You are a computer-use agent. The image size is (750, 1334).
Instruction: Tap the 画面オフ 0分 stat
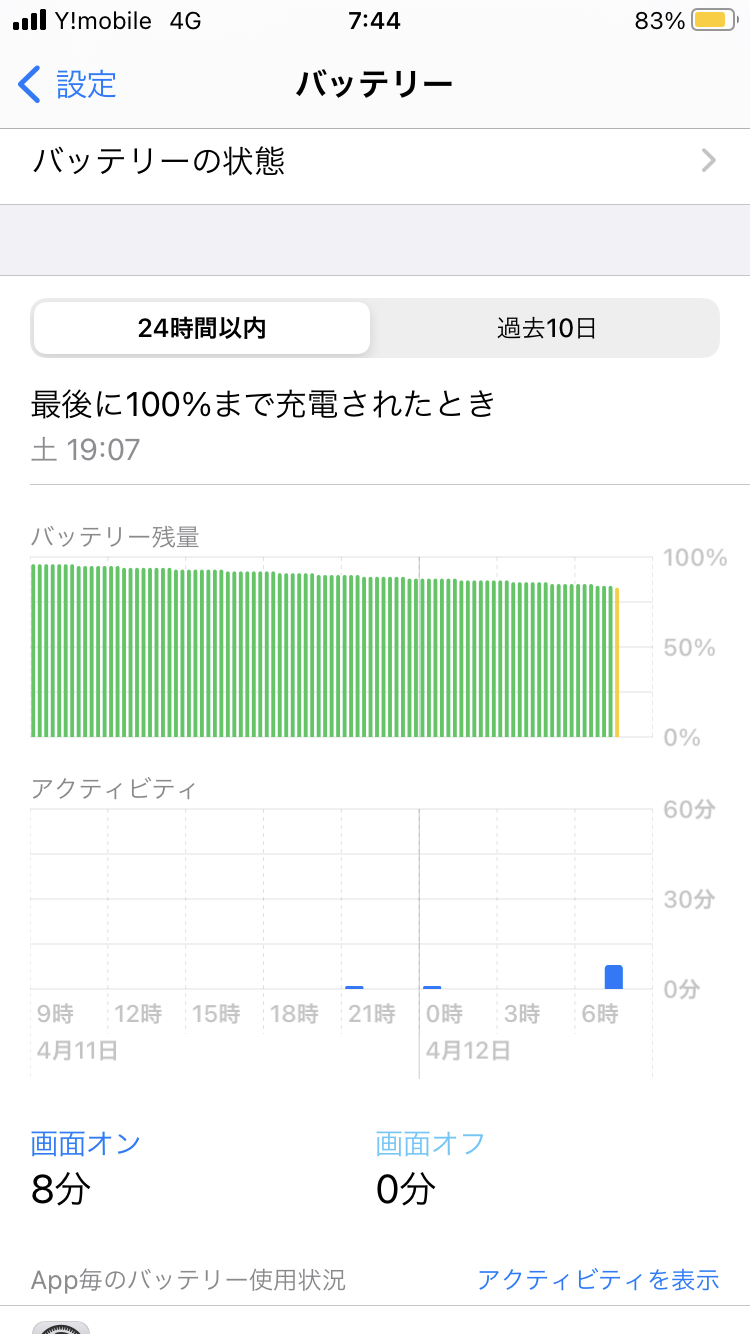click(430, 1166)
